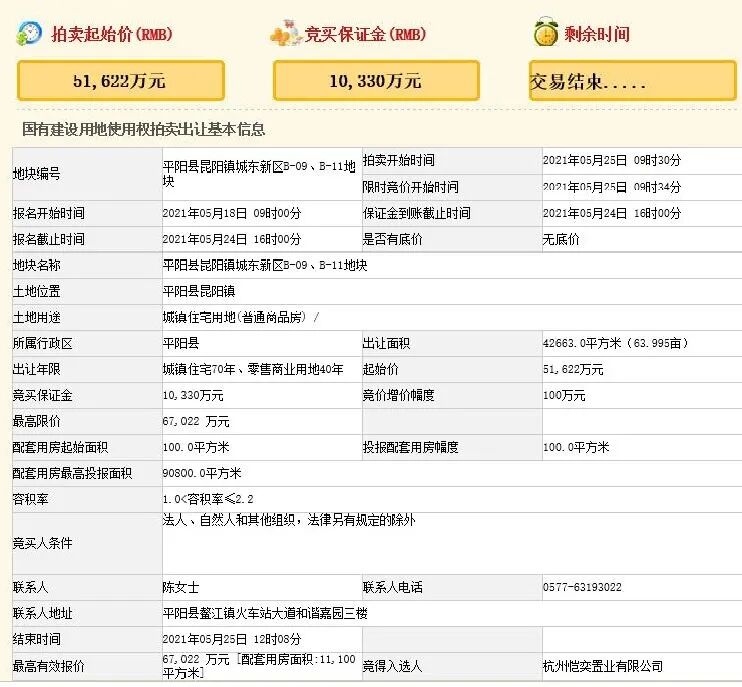Screen dimensions: 742x687
Task: Click time value 2021年05月25日 09时34分
Action: pos(612,187)
